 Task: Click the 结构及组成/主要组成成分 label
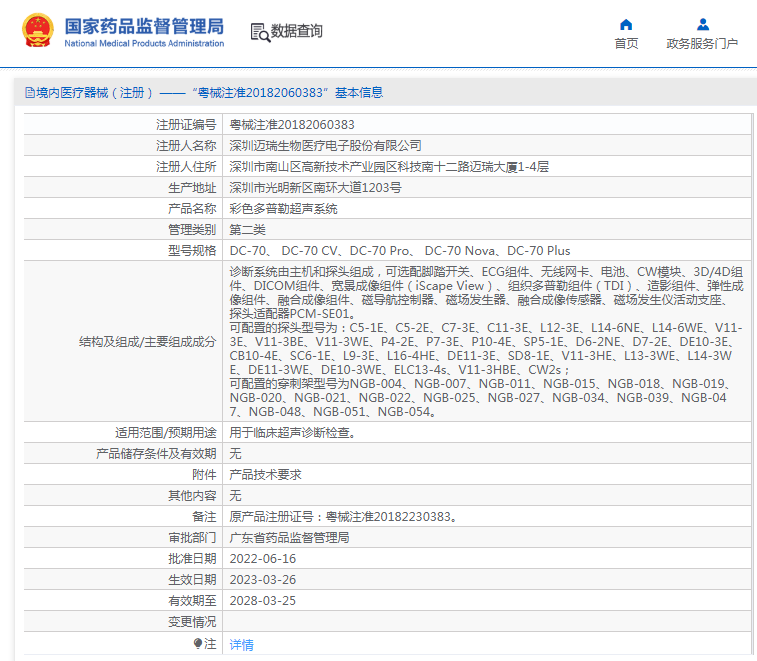[148, 342]
